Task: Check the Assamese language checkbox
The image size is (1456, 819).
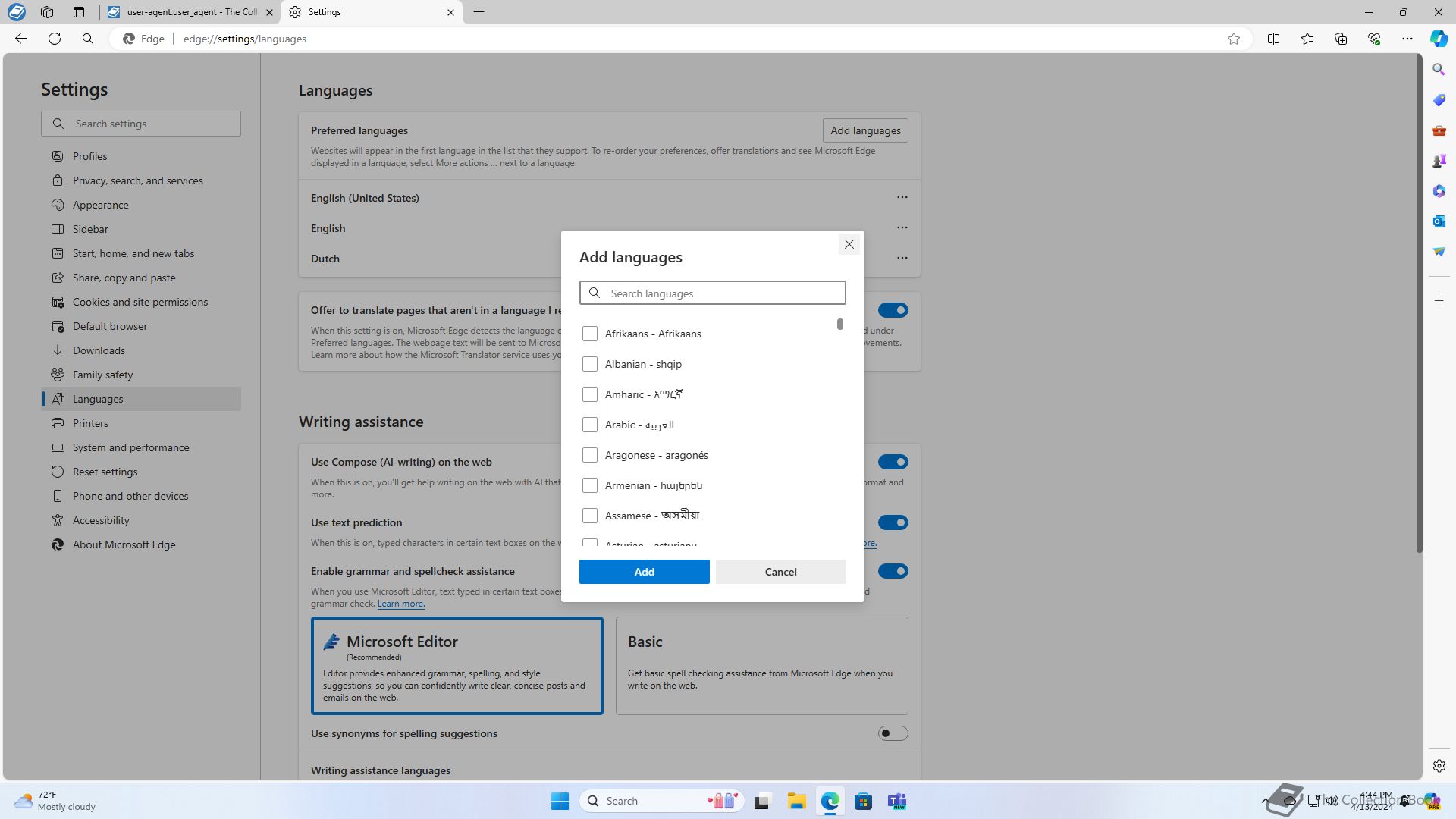Action: pos(589,516)
